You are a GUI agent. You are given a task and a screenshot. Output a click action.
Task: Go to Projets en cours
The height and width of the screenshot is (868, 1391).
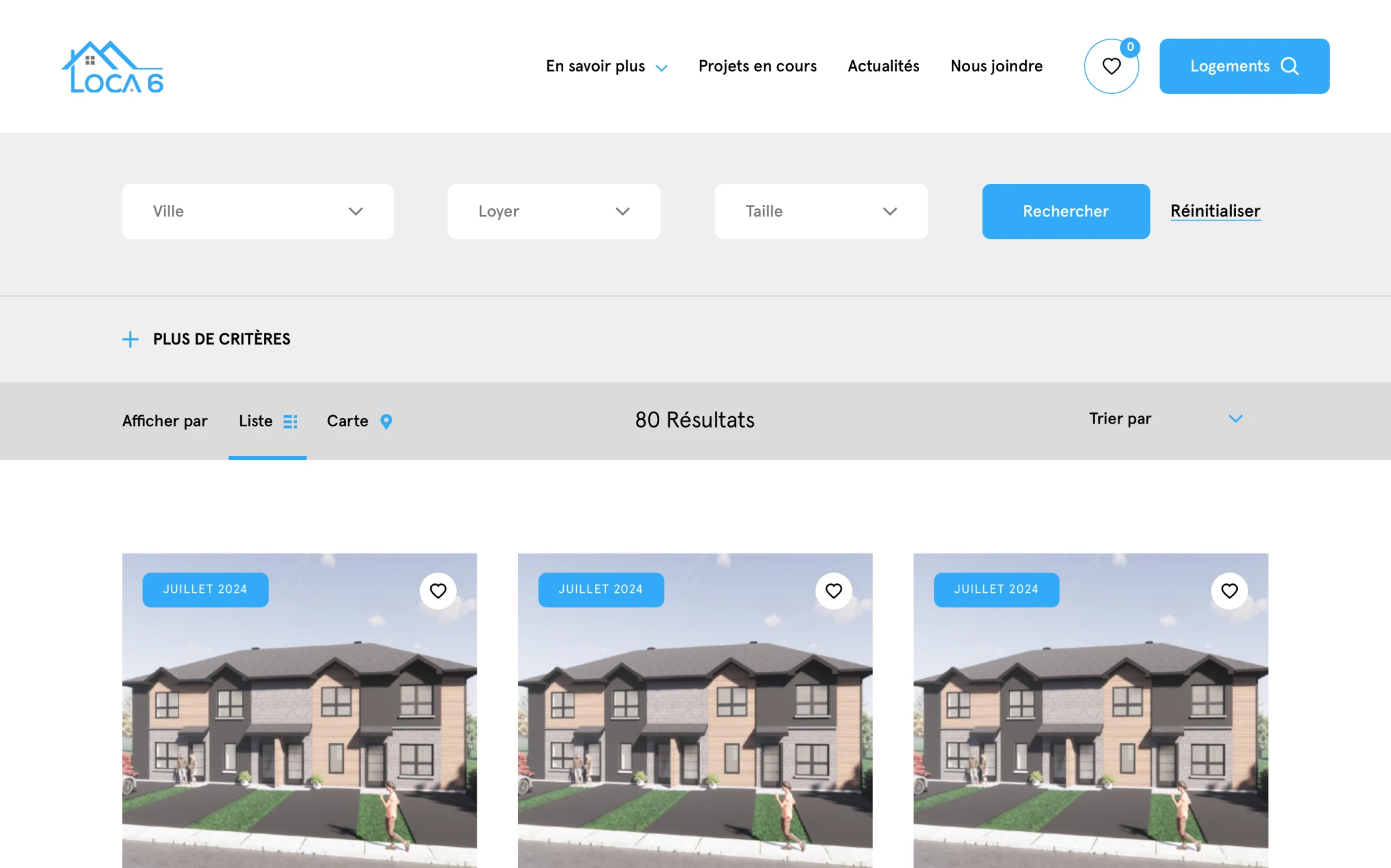tap(757, 66)
